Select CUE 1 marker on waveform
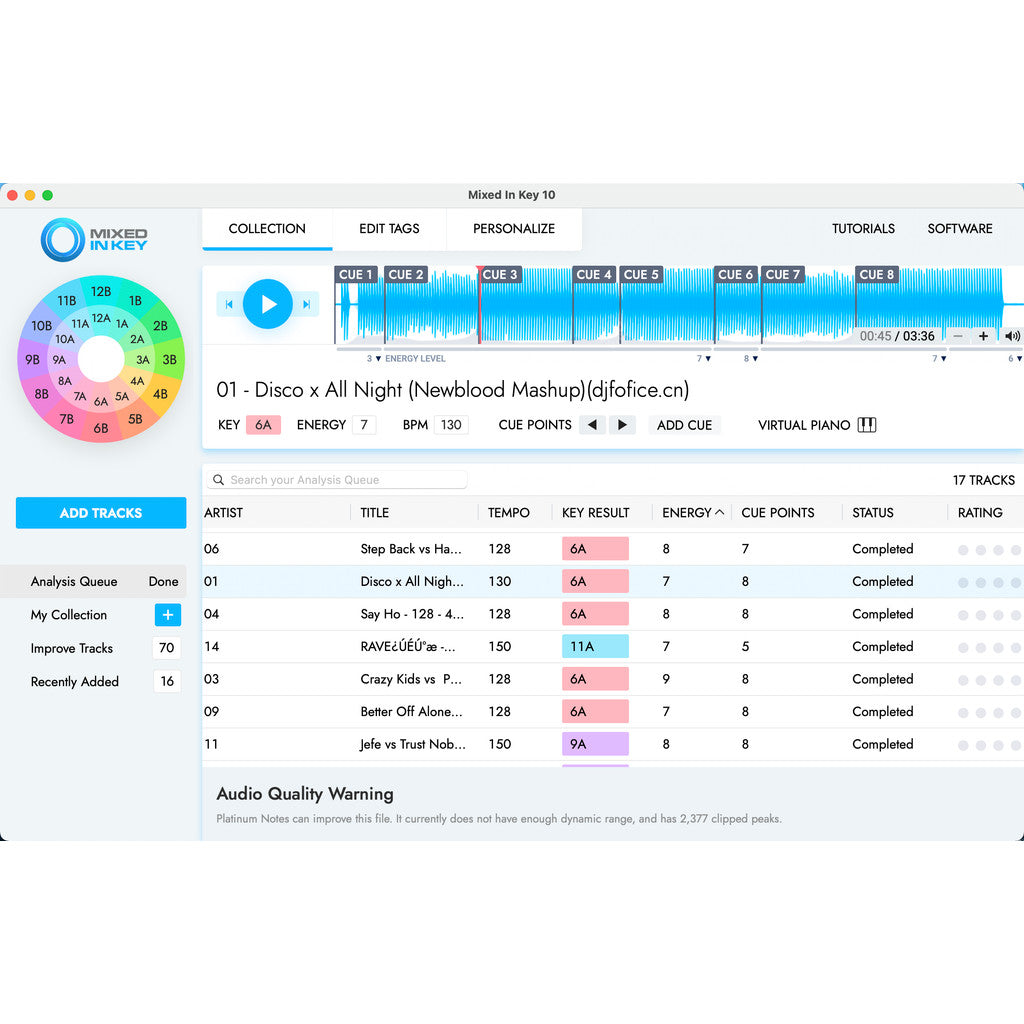 coord(356,275)
